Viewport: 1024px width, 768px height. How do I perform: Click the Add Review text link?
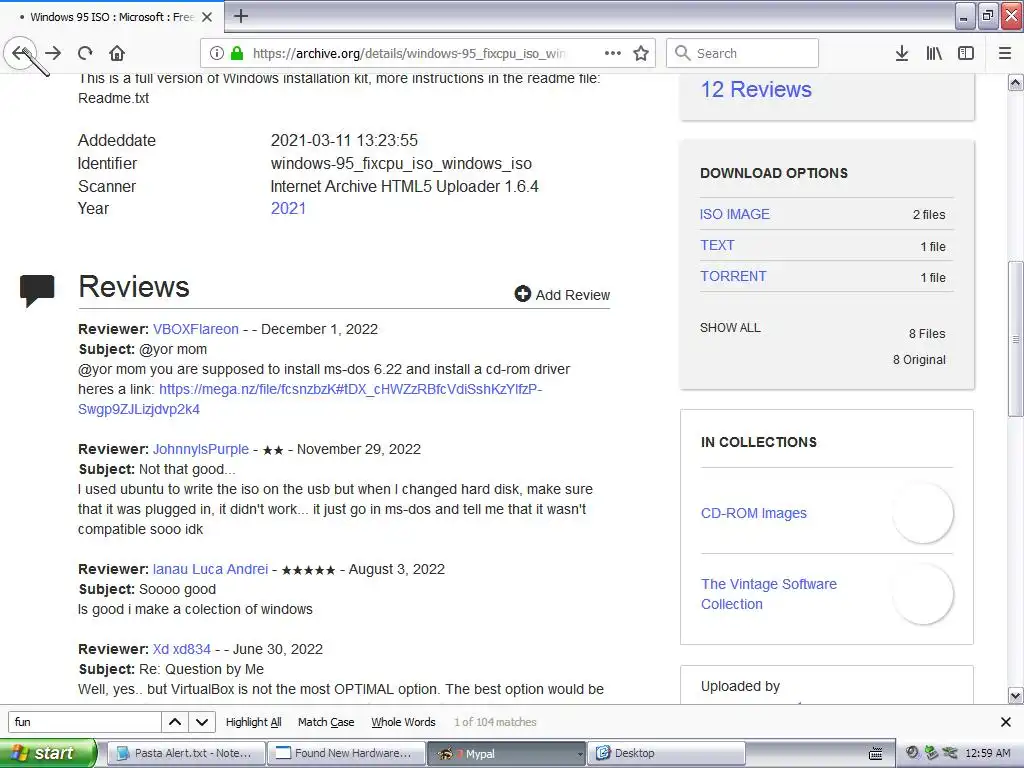click(x=573, y=295)
